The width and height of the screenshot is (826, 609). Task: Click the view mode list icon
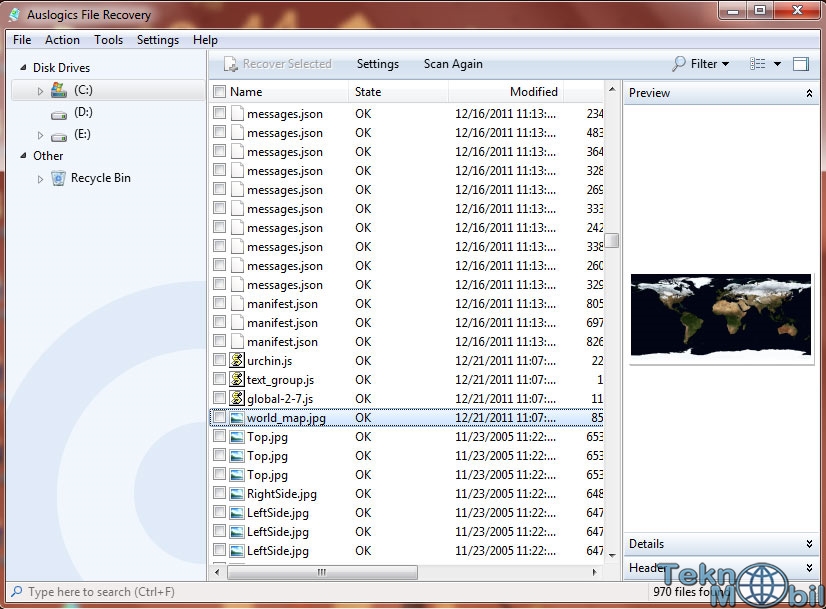[x=758, y=64]
